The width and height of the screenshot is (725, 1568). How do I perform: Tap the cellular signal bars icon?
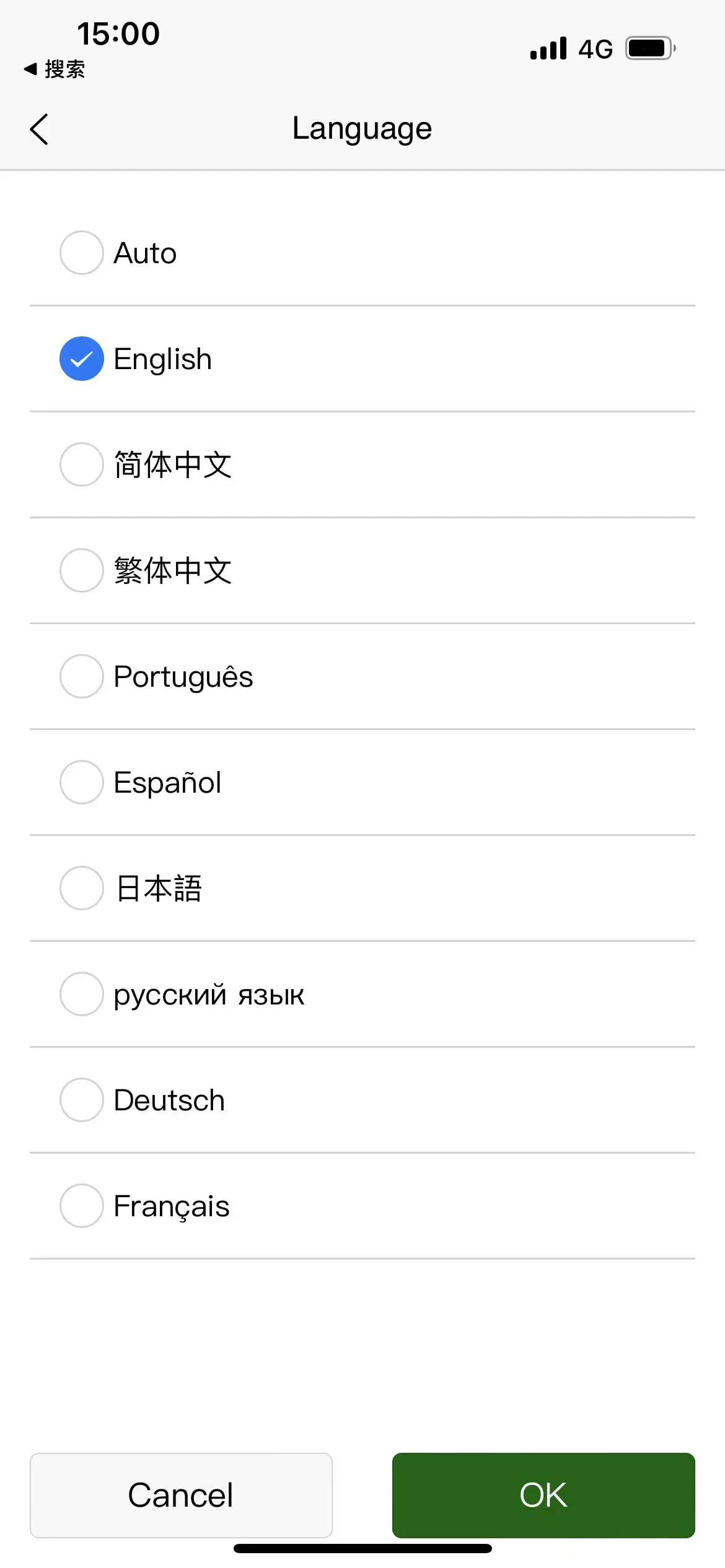tap(548, 48)
